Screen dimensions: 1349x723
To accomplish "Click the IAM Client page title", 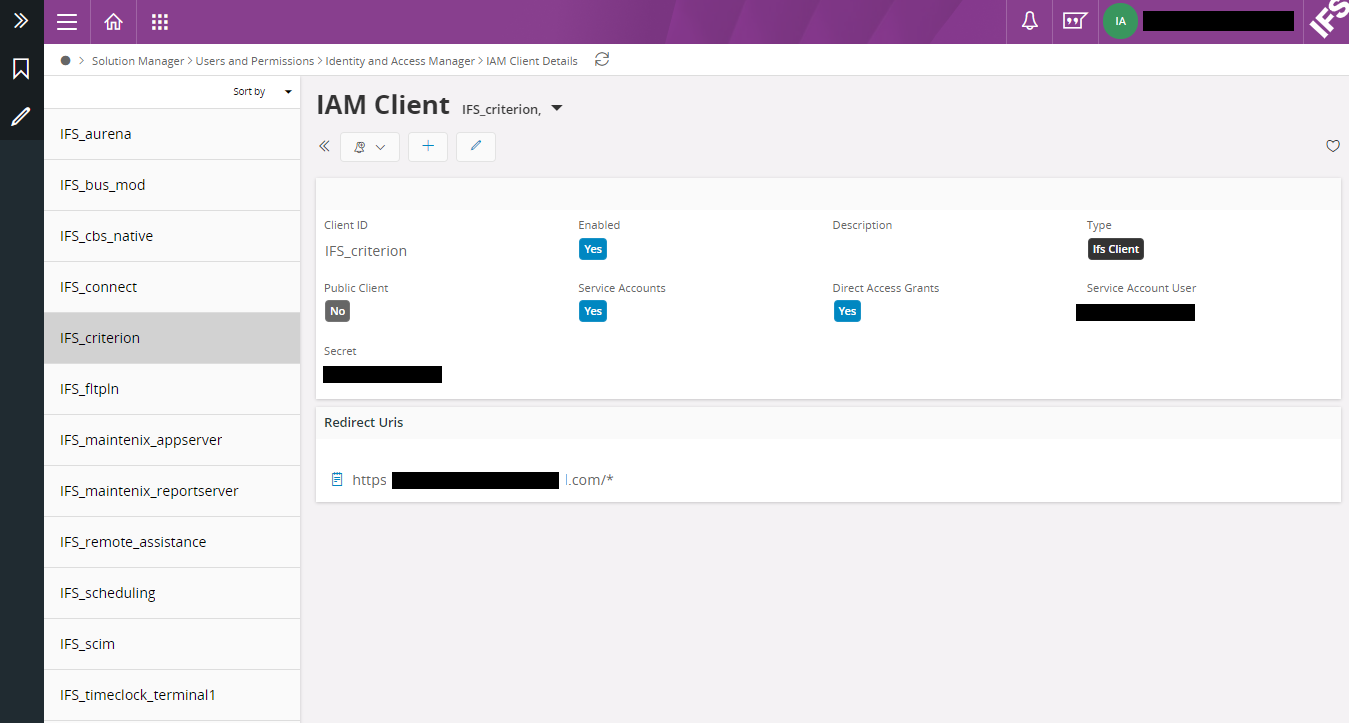I will click(x=383, y=105).
